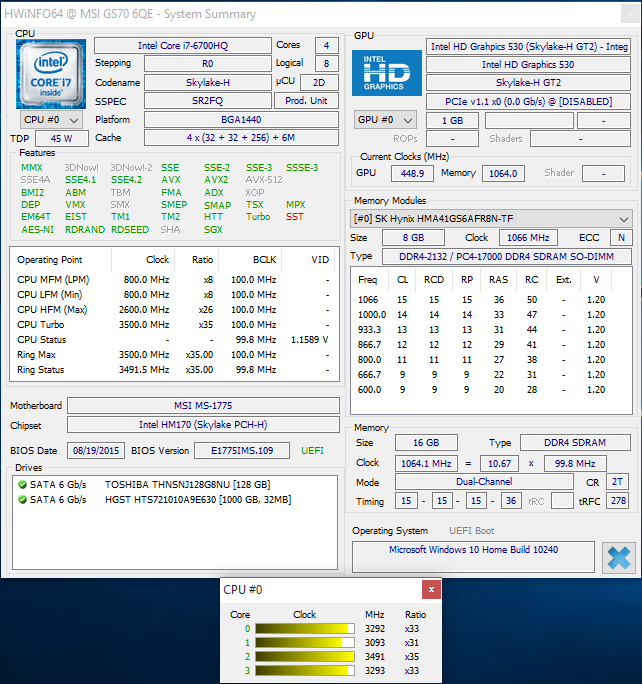Click the GPU clock 448.9 field
Image resolution: width=642 pixels, height=684 pixels.
point(412,173)
